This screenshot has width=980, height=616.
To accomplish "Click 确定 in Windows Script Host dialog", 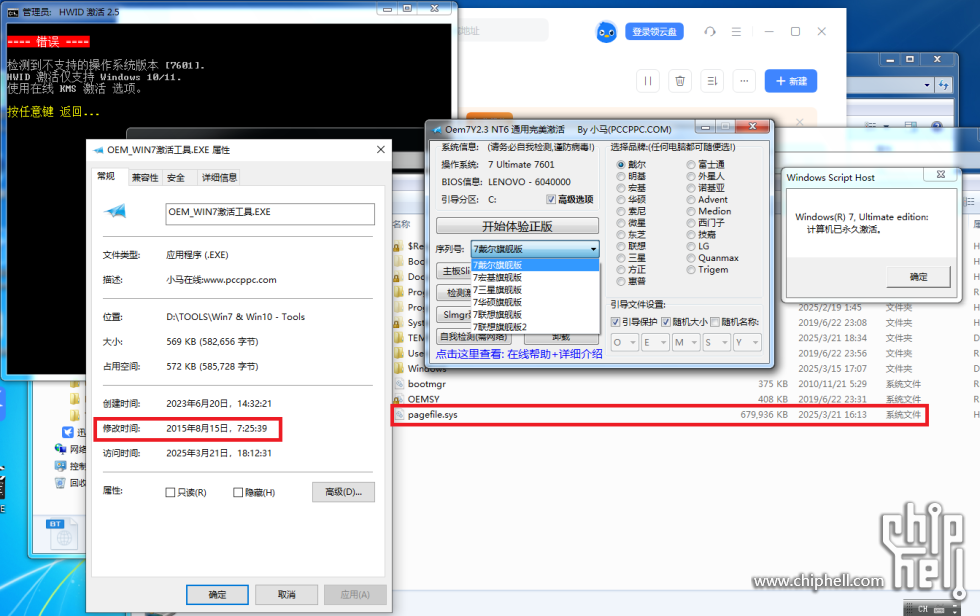I will (x=918, y=276).
